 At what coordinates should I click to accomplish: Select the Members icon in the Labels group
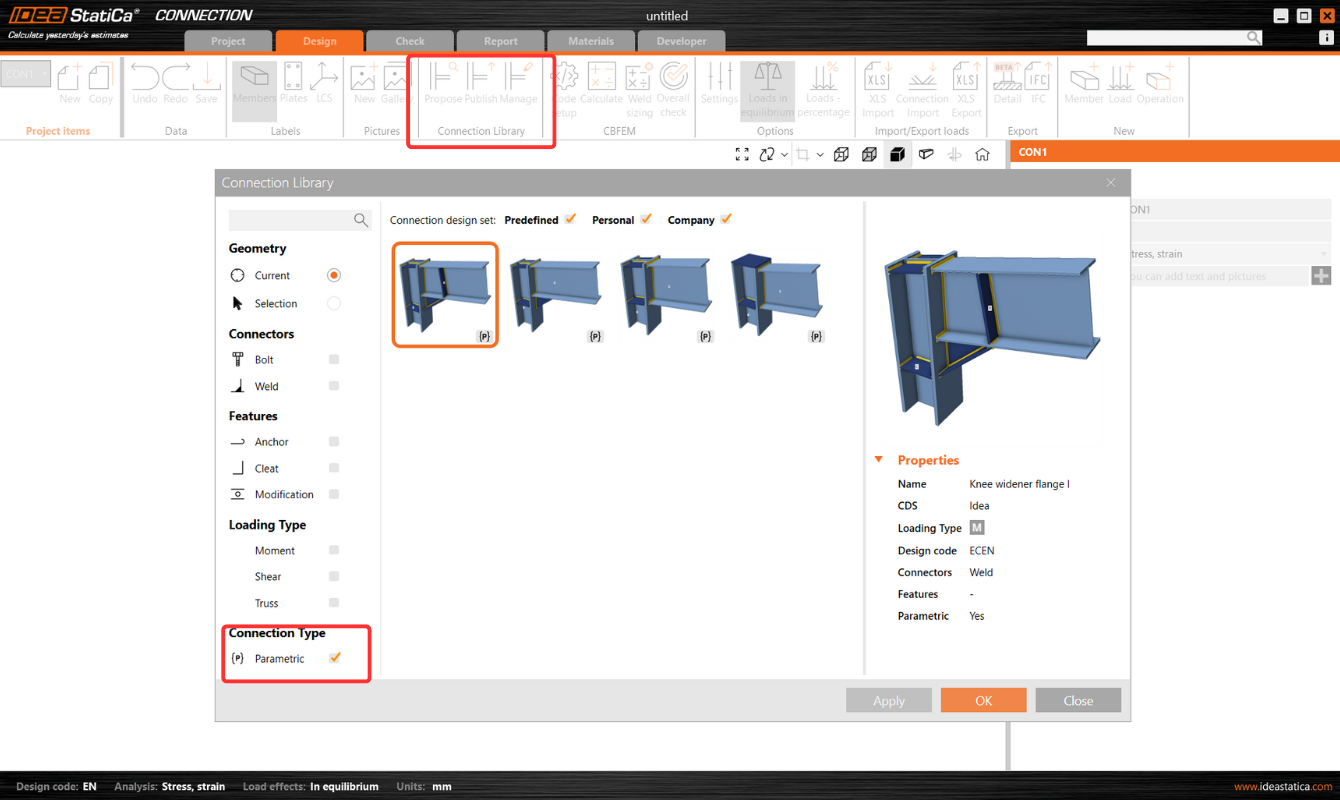coord(254,87)
